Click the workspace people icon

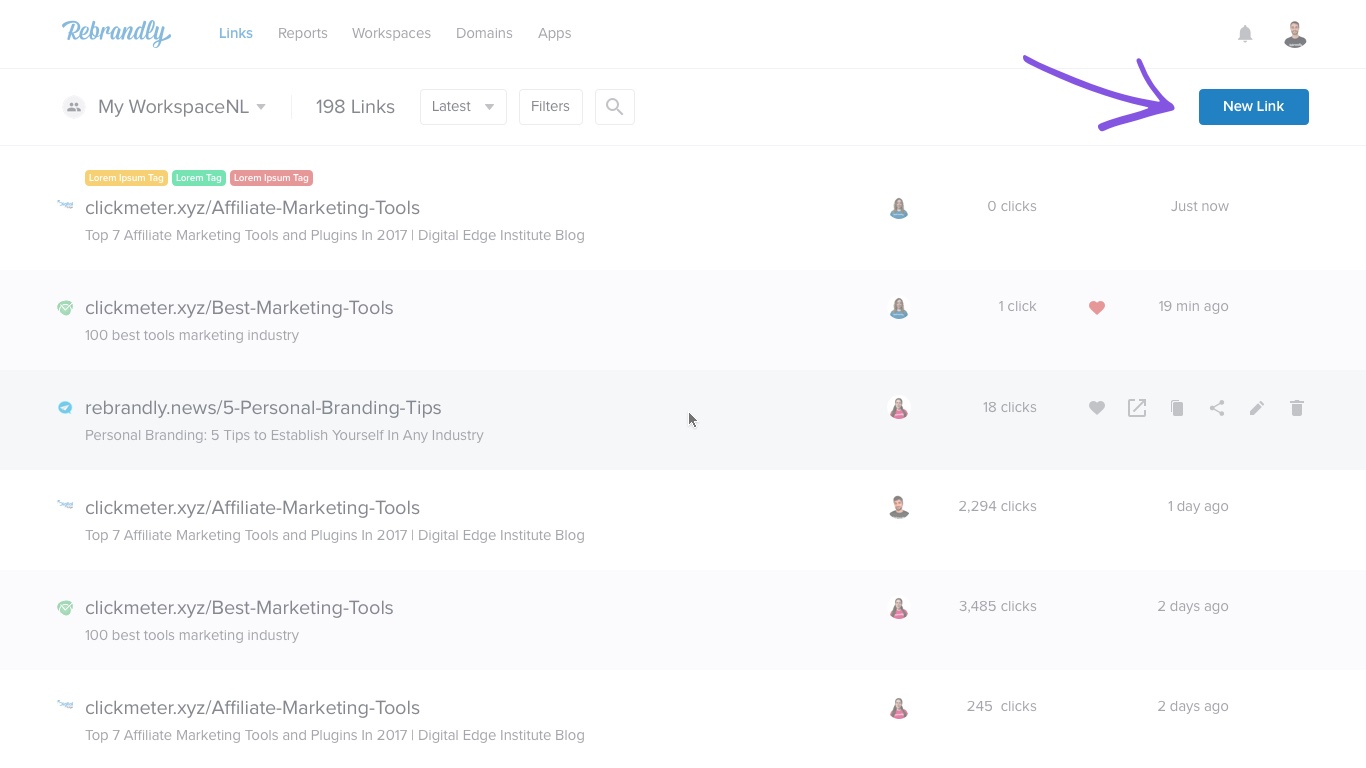tap(74, 107)
